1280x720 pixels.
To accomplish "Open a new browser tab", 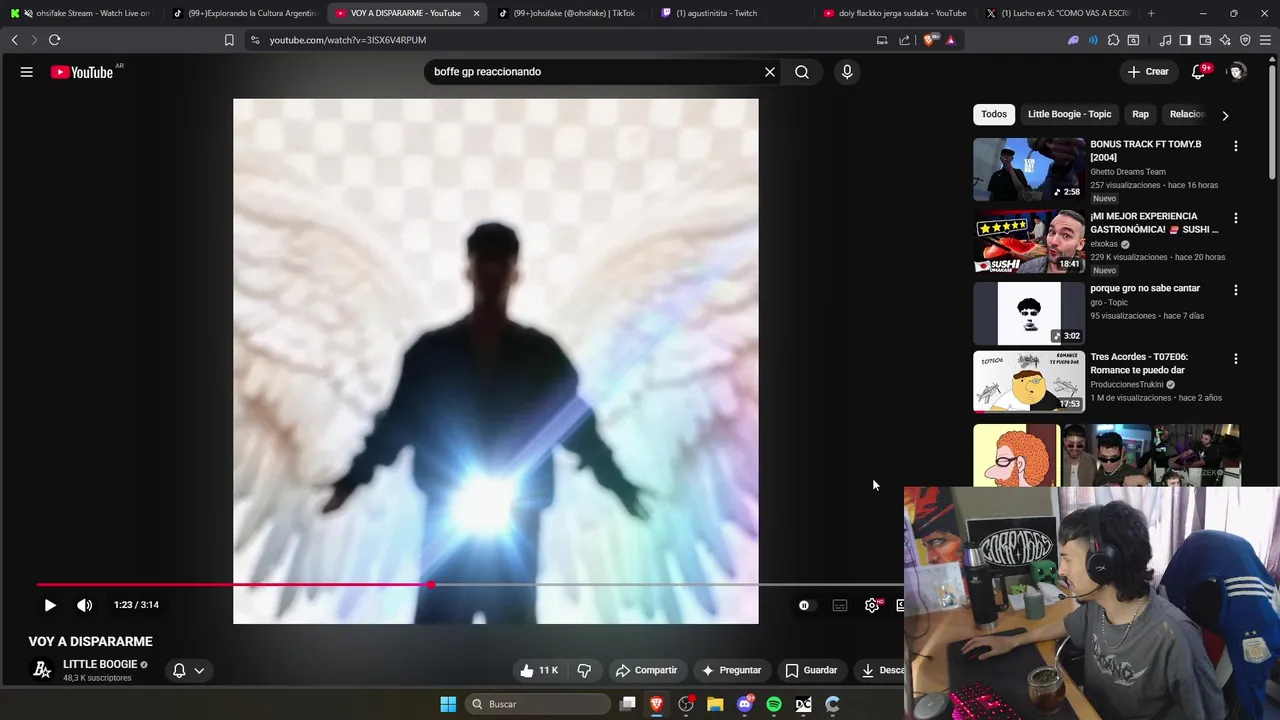I will [x=1151, y=13].
